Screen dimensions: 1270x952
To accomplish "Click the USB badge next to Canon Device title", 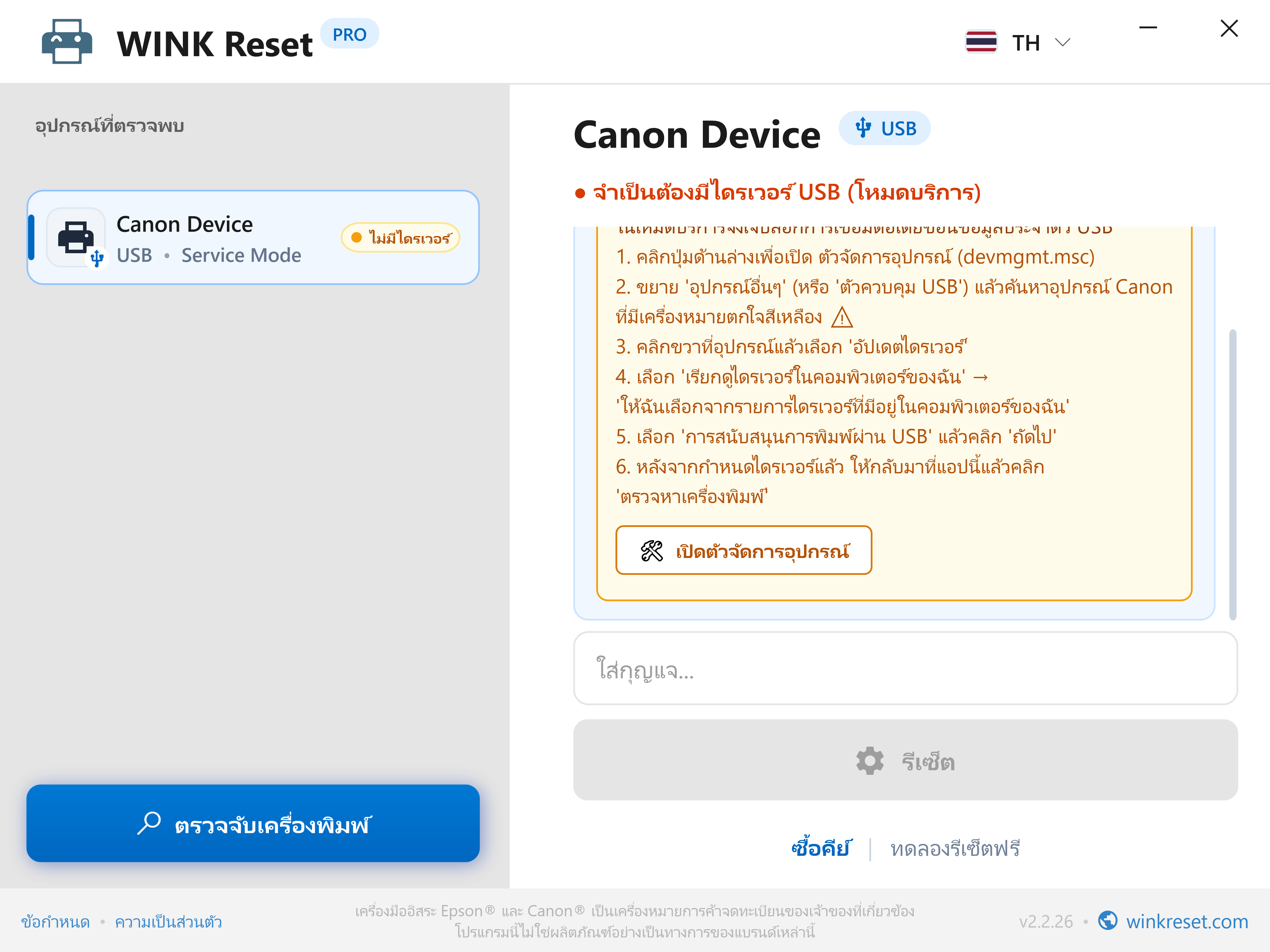I will click(885, 128).
